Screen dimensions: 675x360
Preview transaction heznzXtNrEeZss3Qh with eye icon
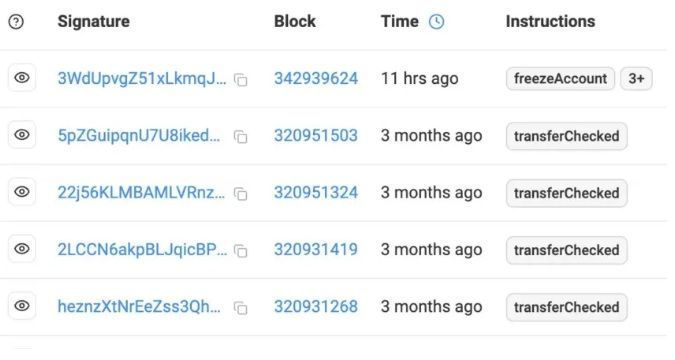(22, 306)
